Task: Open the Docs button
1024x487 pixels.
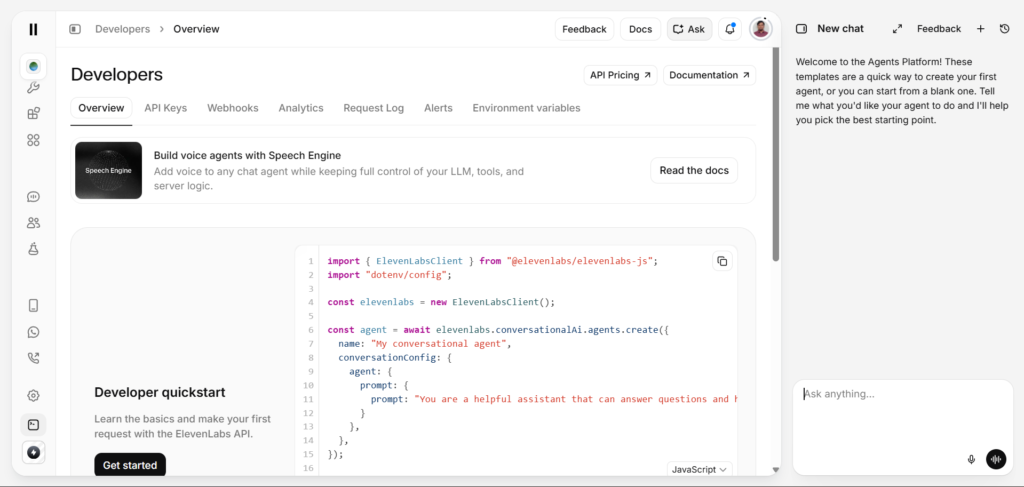Action: 641,29
